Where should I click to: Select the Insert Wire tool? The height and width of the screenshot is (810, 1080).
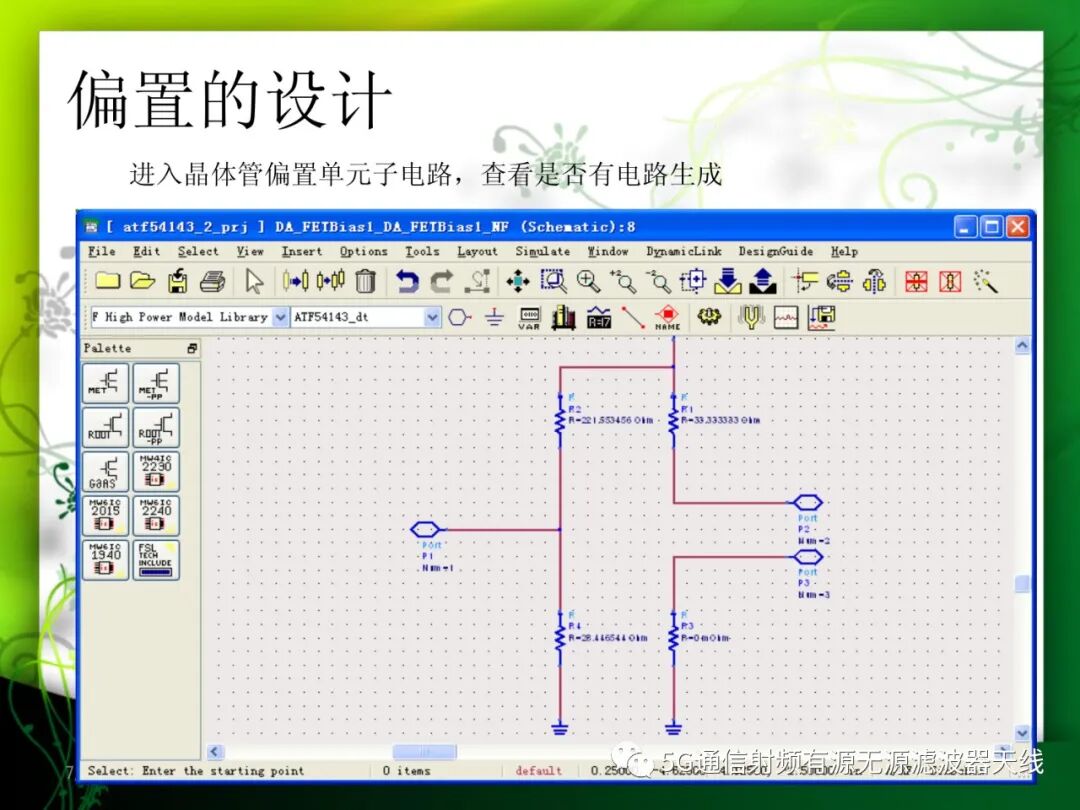(632, 318)
